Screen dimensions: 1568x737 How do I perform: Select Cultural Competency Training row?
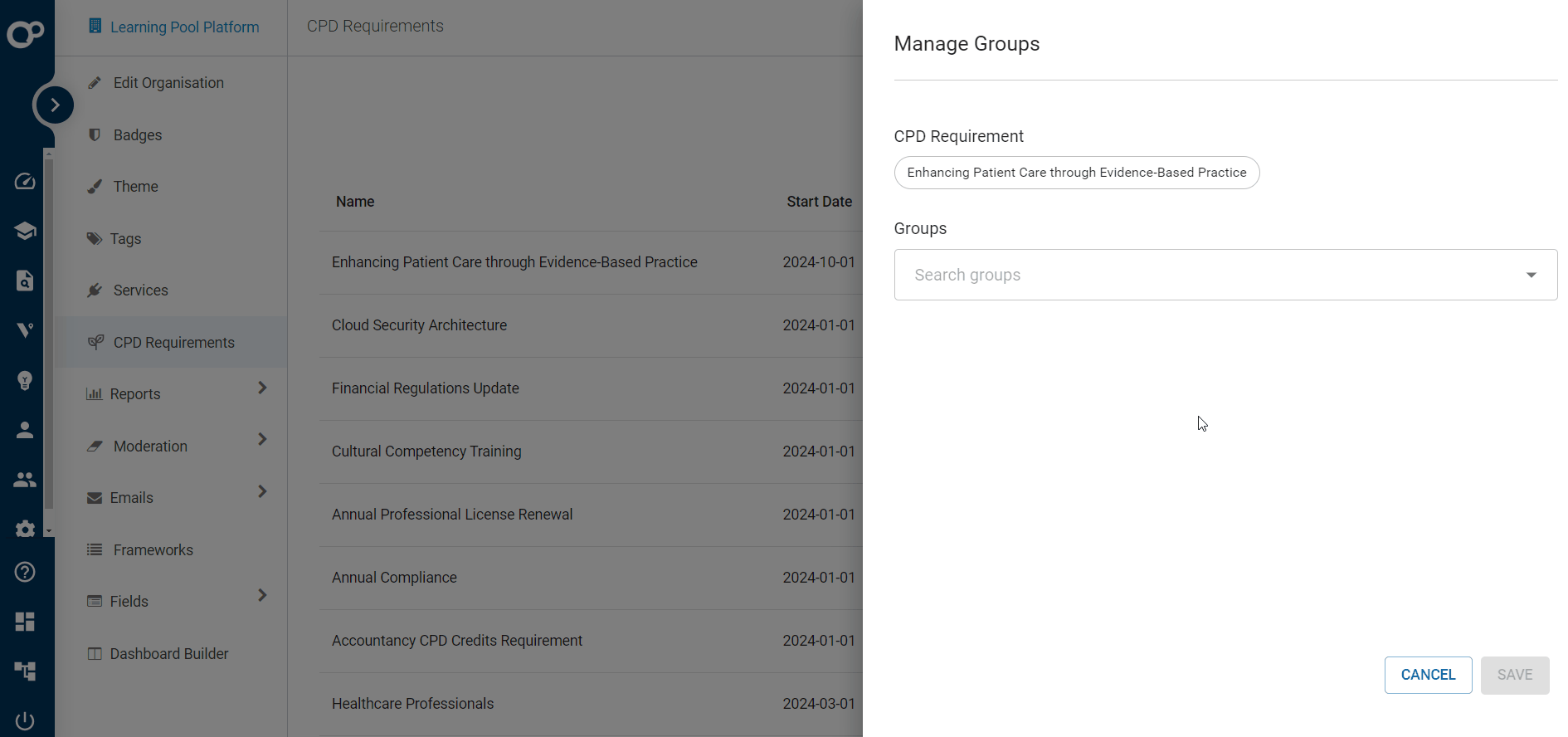[591, 451]
